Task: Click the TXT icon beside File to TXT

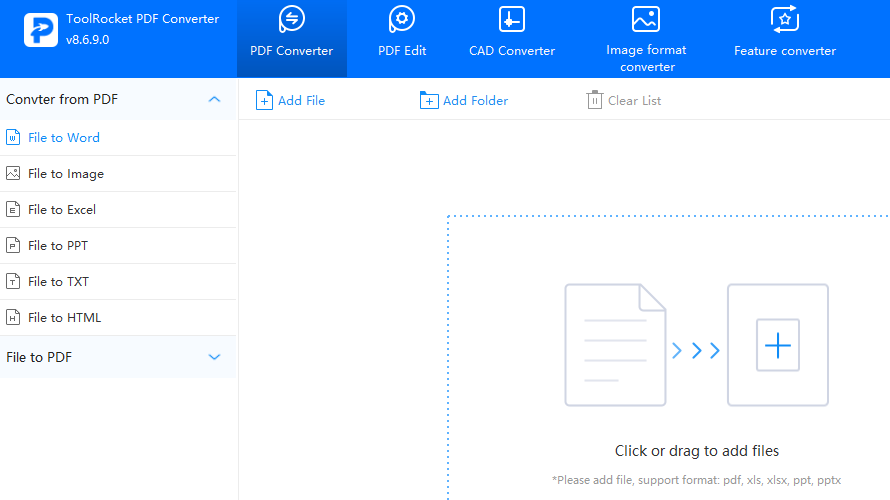Action: point(13,281)
